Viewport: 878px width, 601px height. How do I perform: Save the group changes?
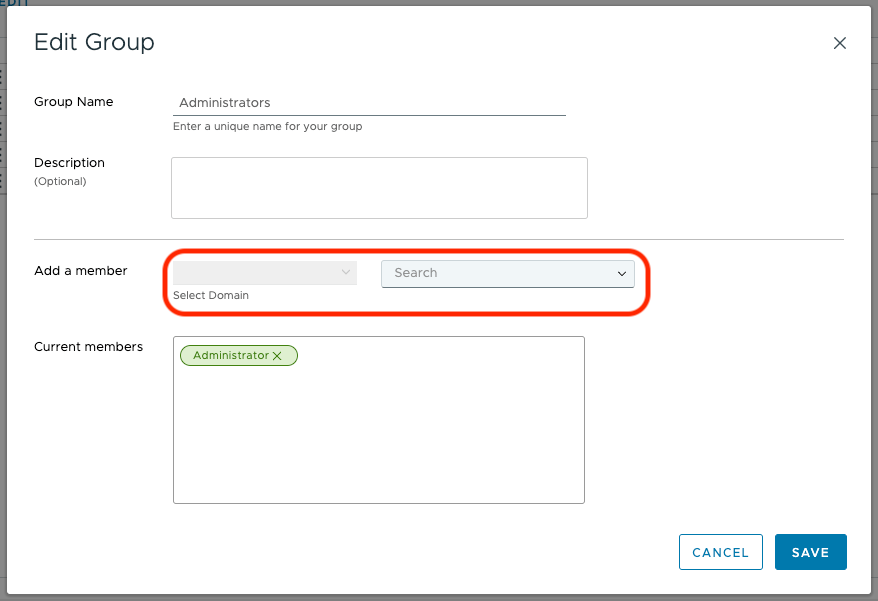tap(810, 552)
